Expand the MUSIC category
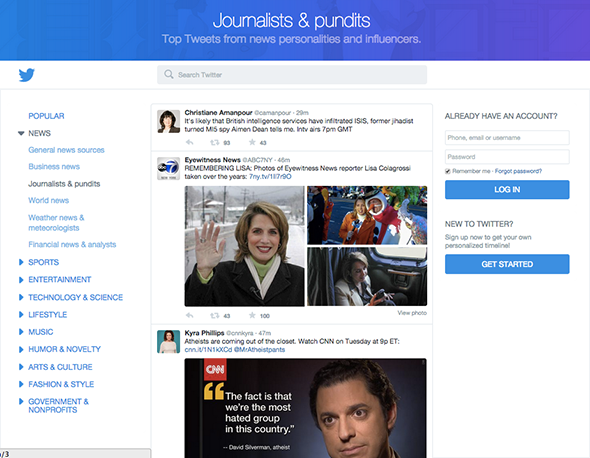Viewport: 590px width, 458px height. click(x=21, y=332)
